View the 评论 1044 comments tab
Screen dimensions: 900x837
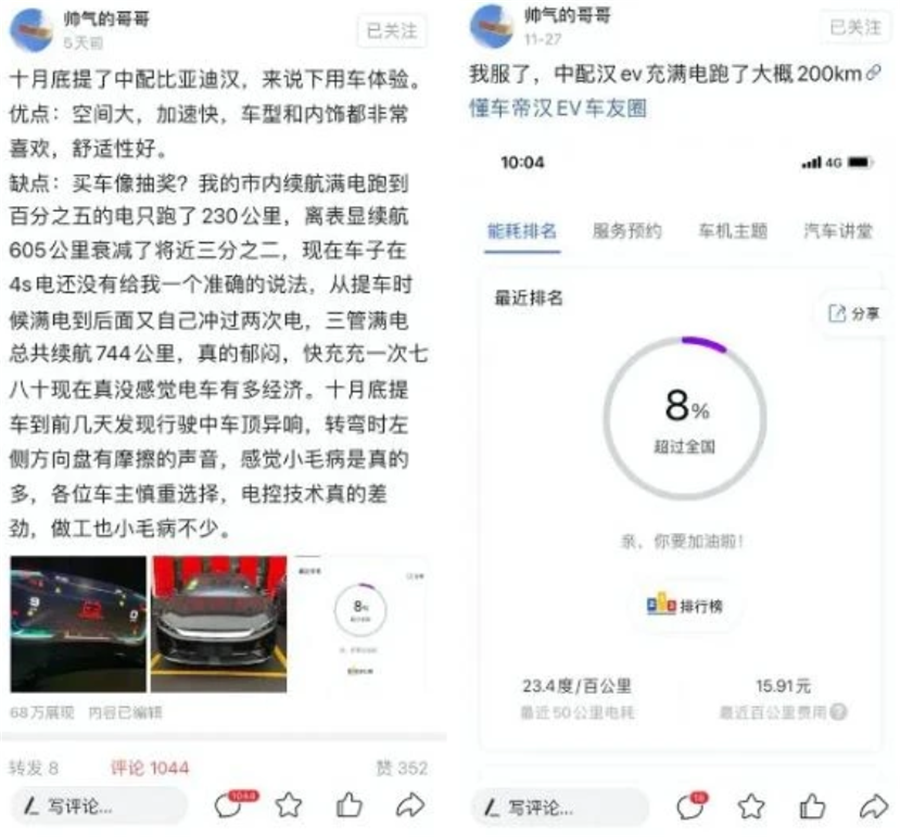(150, 768)
